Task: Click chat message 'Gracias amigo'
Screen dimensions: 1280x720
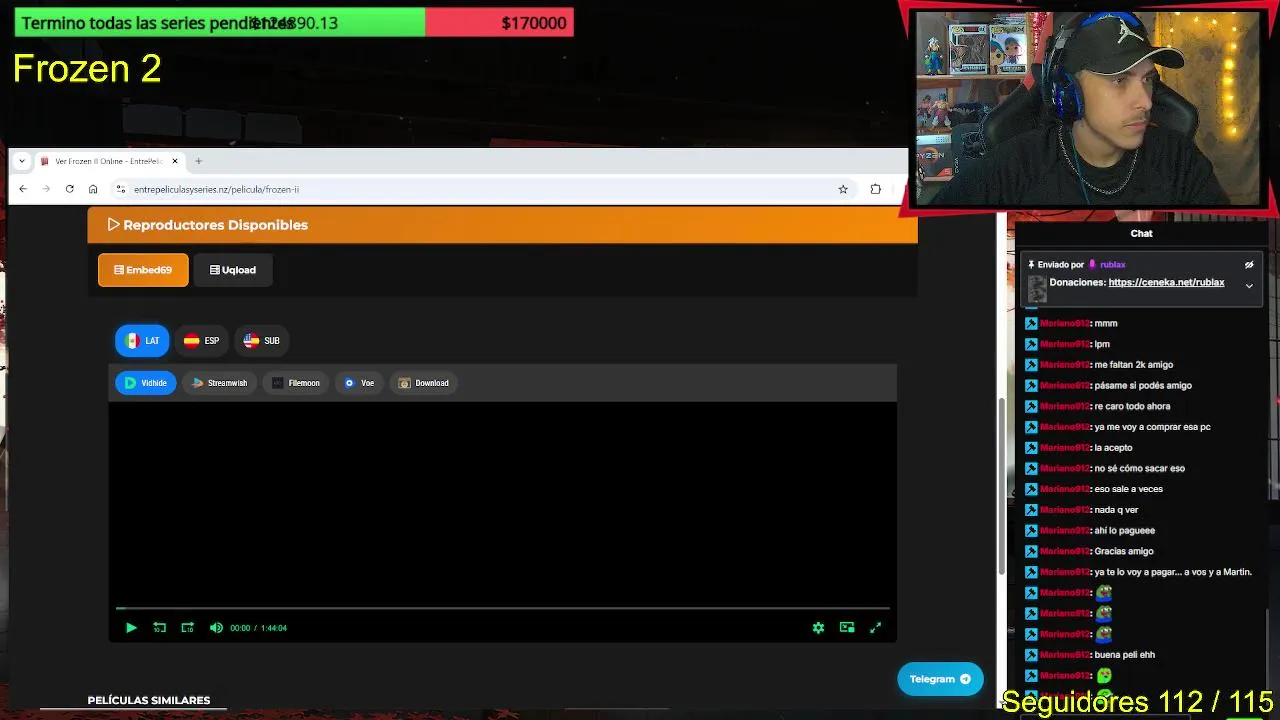Action: click(x=1124, y=551)
